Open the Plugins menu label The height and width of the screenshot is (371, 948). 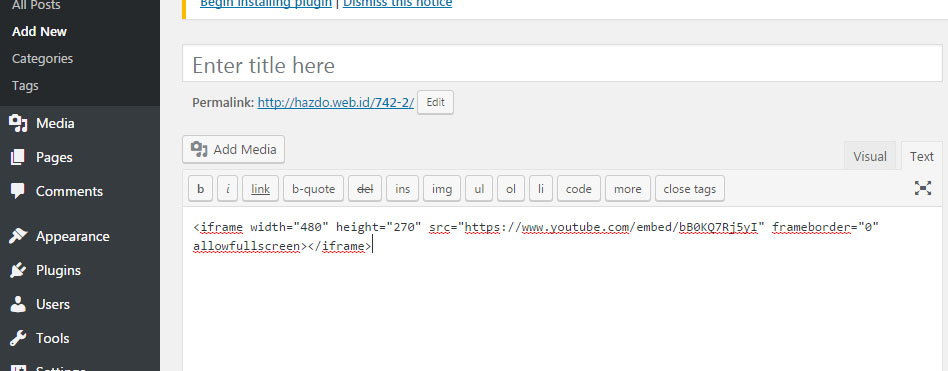click(58, 270)
